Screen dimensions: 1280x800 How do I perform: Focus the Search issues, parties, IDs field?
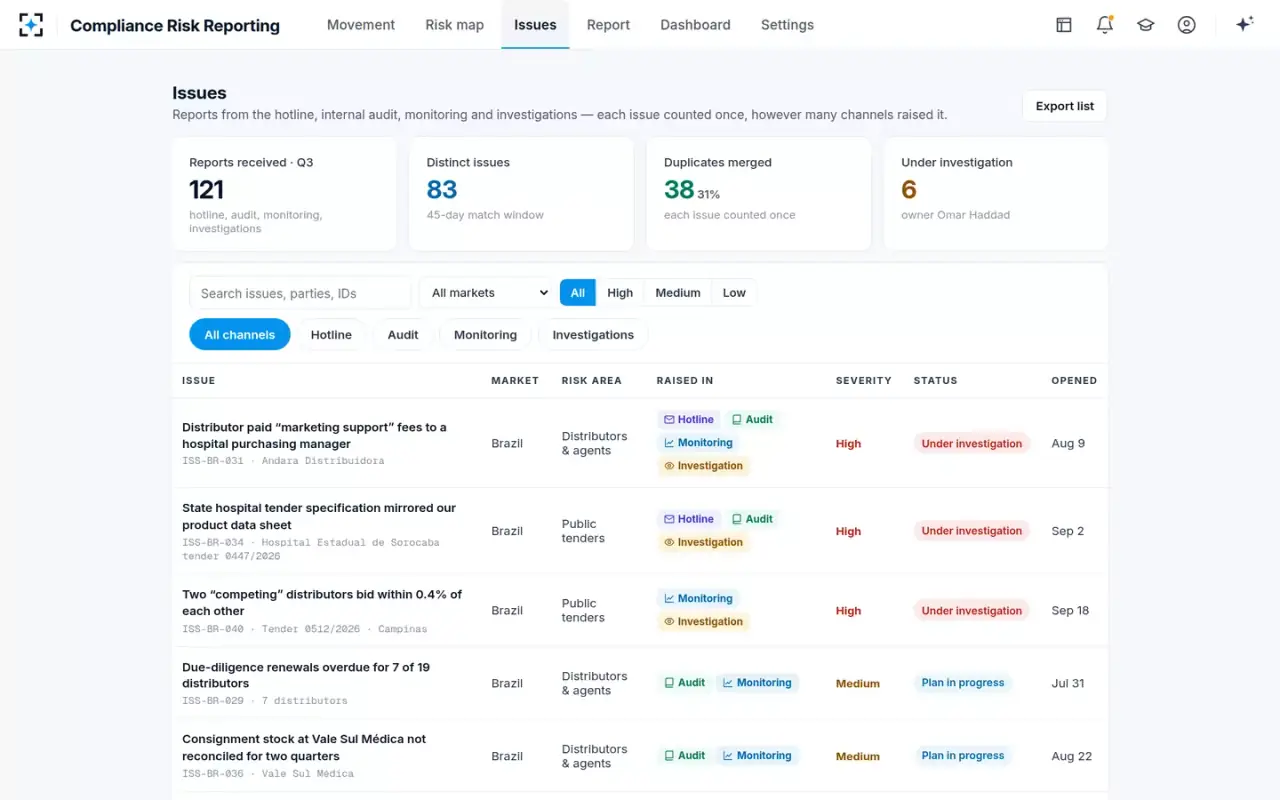coord(300,293)
